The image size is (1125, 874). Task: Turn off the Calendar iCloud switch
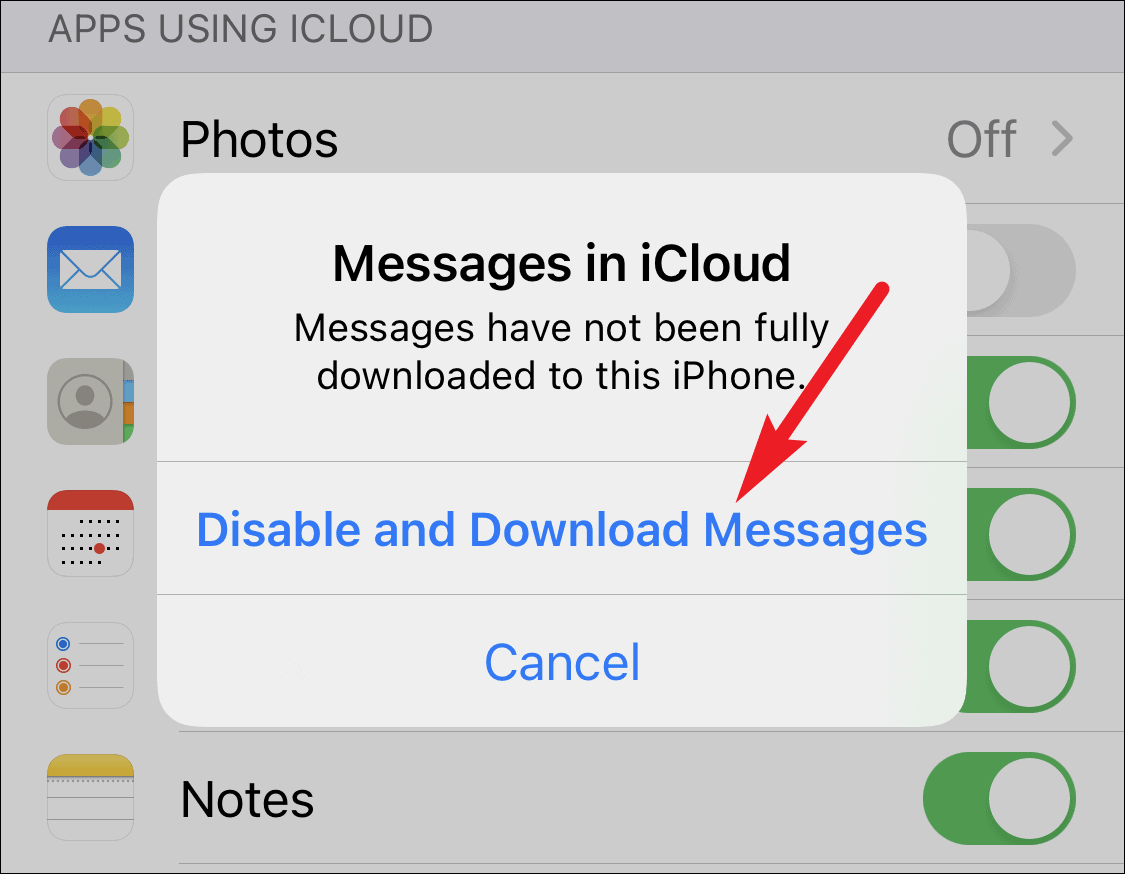[x=1020, y=535]
